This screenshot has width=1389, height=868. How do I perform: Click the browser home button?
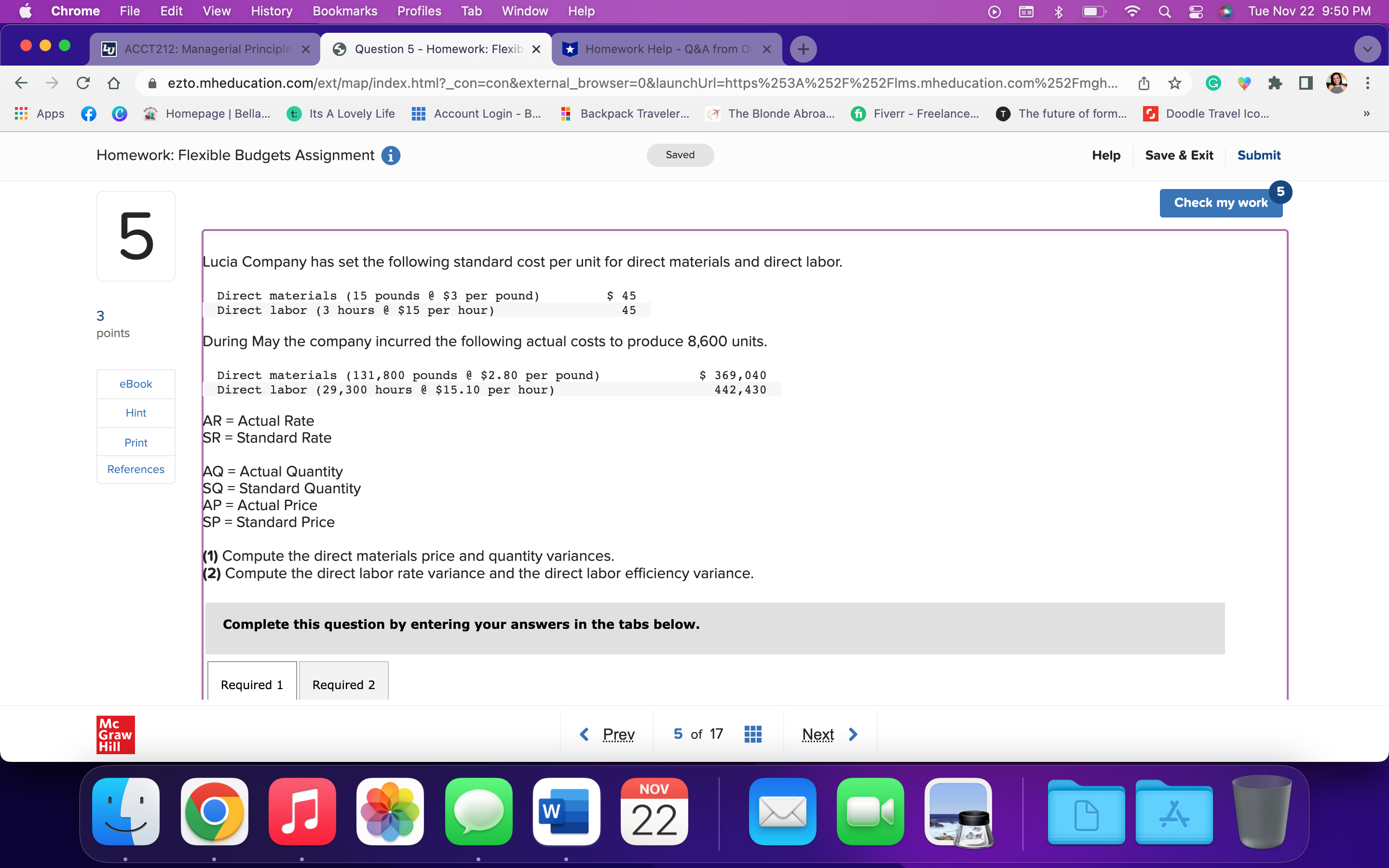pos(113,82)
